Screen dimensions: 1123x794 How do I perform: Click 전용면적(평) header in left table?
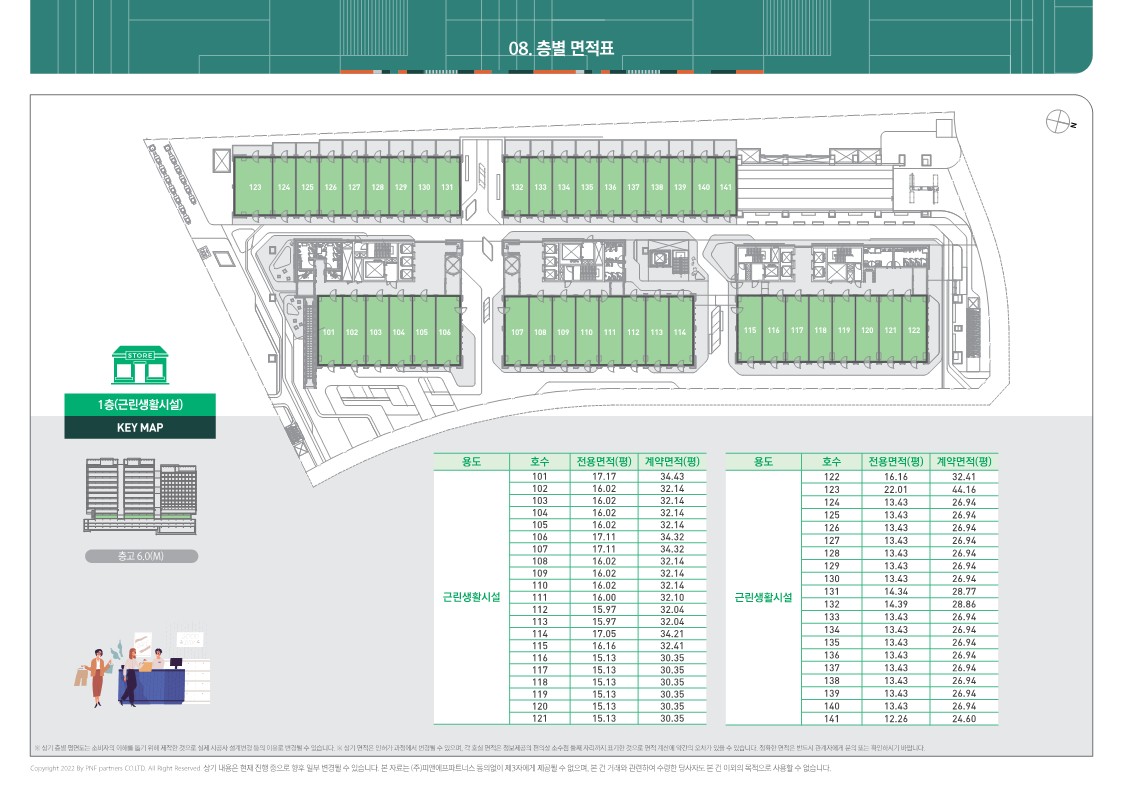point(604,462)
